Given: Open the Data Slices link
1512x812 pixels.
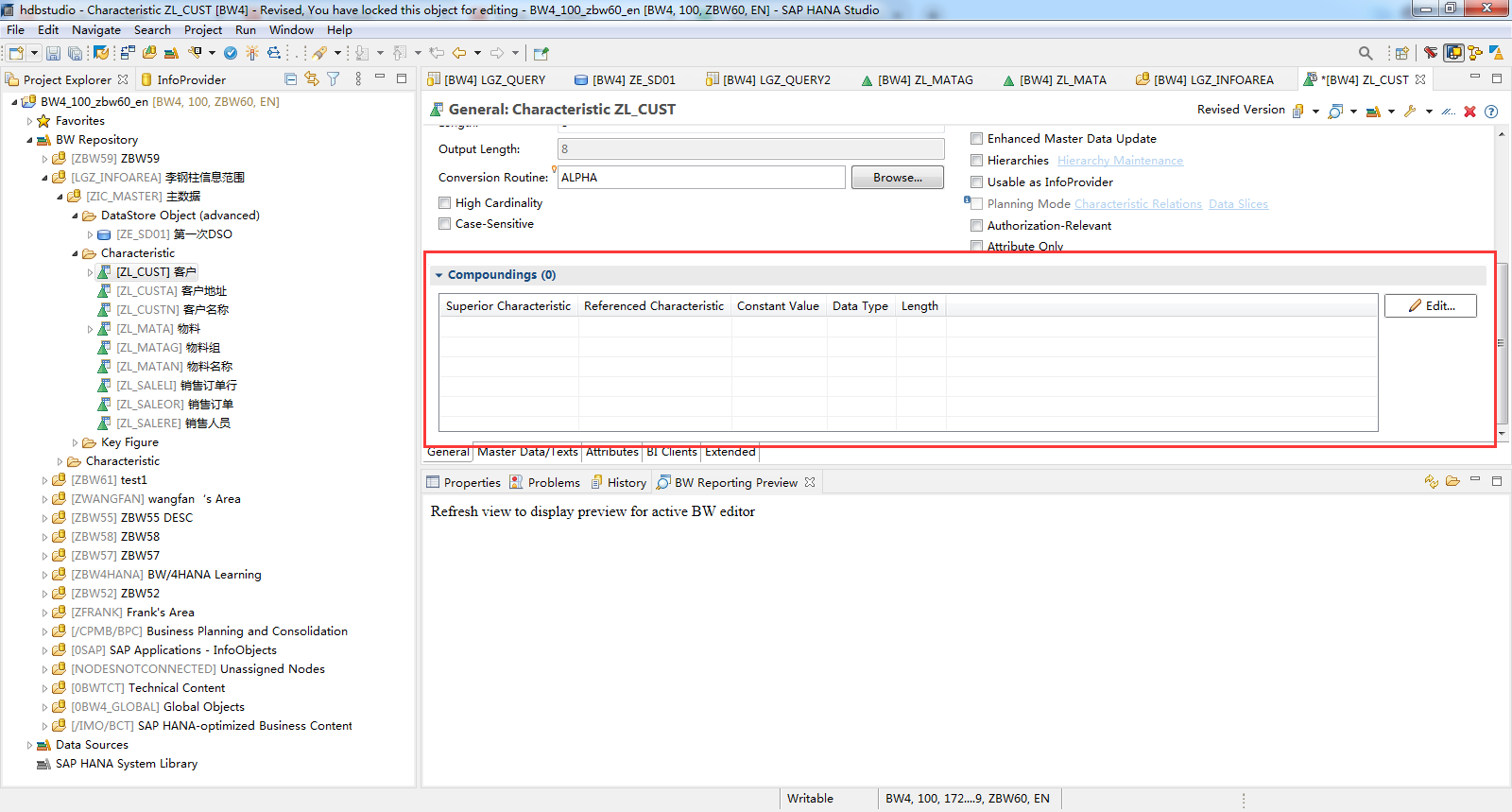Looking at the screenshot, I should [1239, 204].
